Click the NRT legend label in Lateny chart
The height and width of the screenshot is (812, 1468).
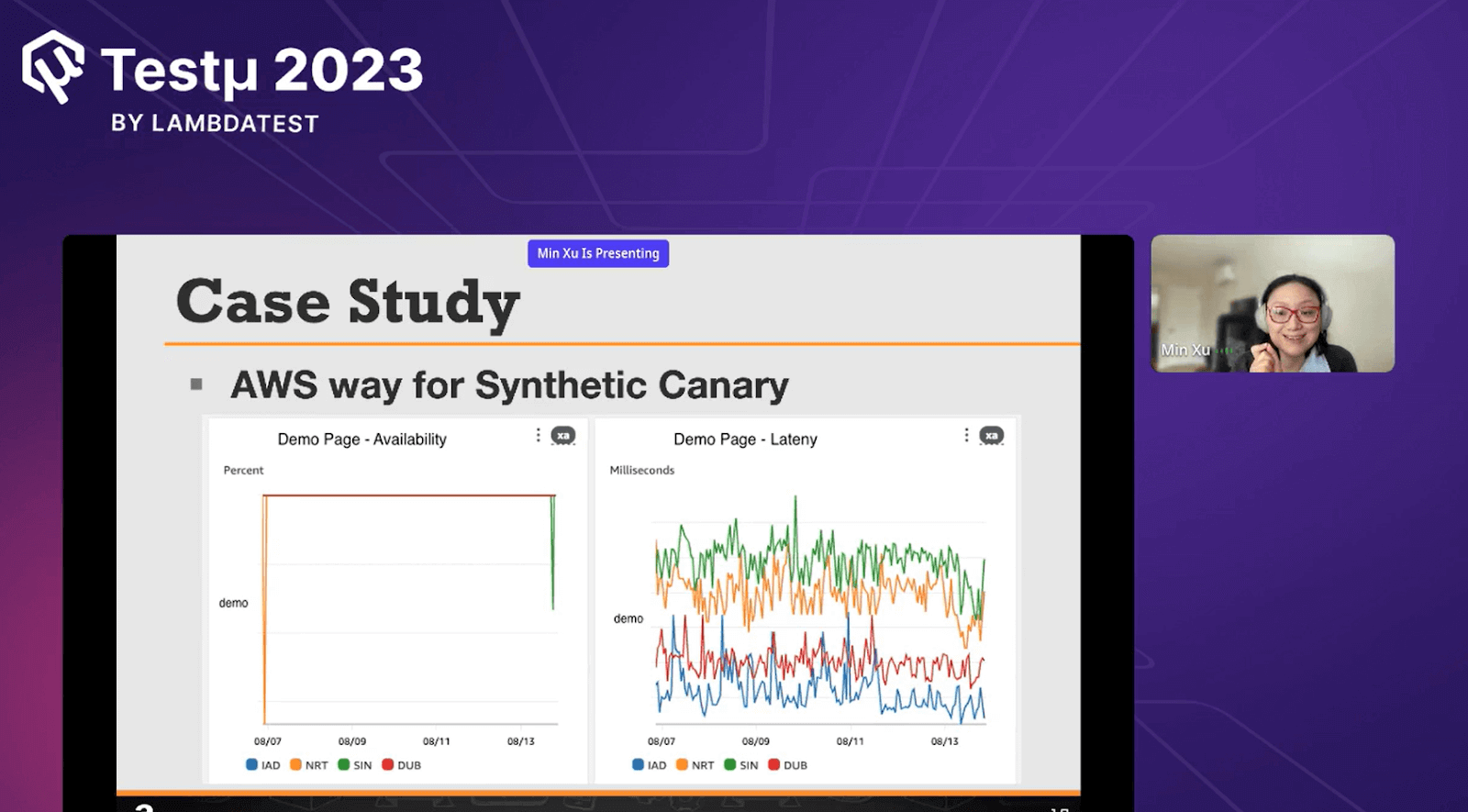coord(703,765)
